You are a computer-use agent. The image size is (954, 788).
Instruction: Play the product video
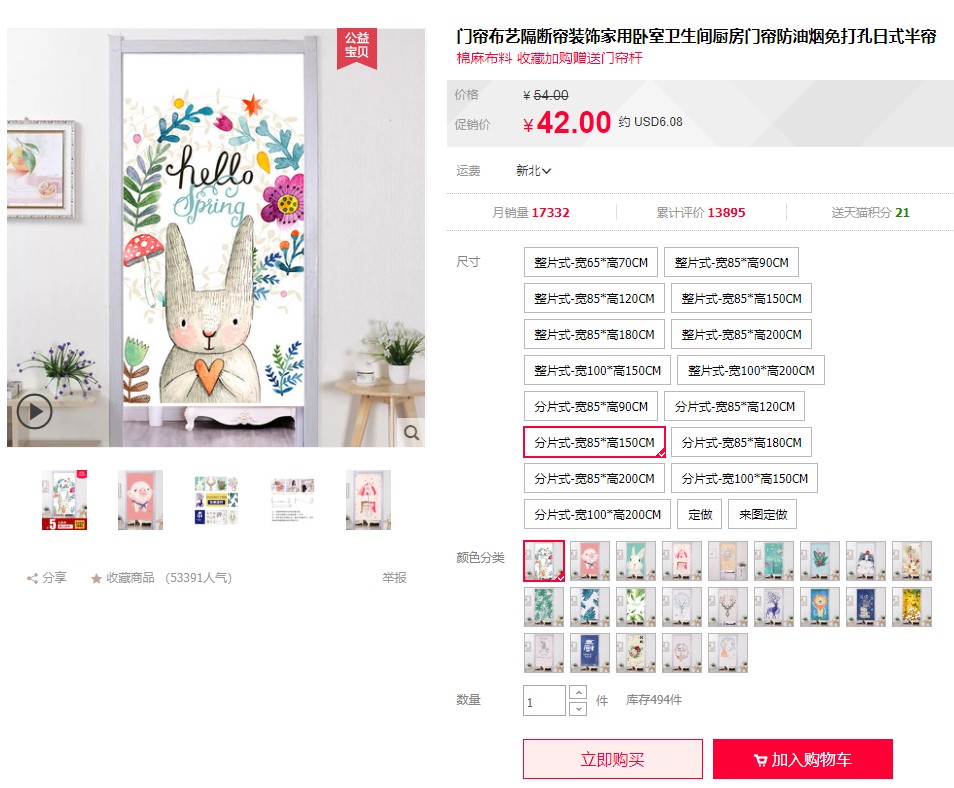[35, 412]
